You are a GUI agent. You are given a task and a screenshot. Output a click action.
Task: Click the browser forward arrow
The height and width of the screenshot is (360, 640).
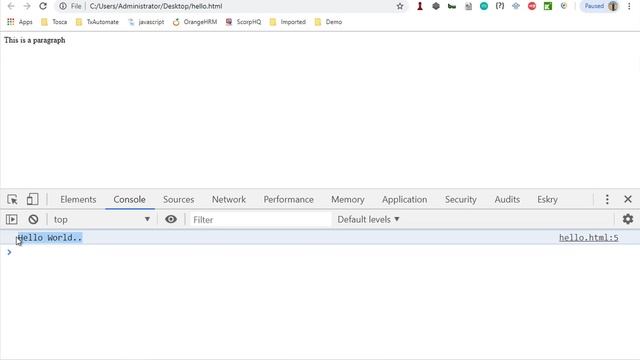(x=27, y=6)
